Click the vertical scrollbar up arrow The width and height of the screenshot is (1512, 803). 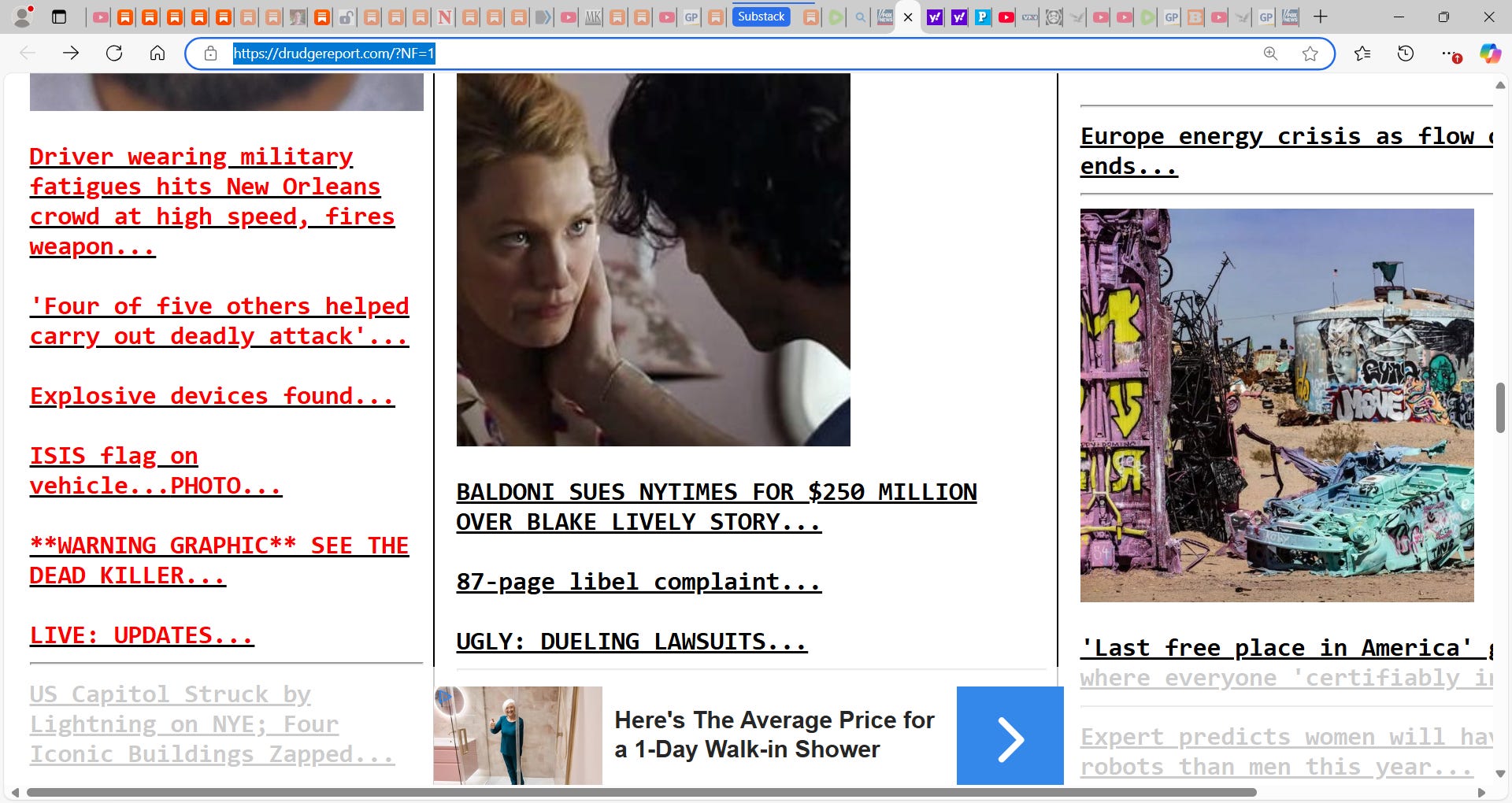(x=1500, y=84)
